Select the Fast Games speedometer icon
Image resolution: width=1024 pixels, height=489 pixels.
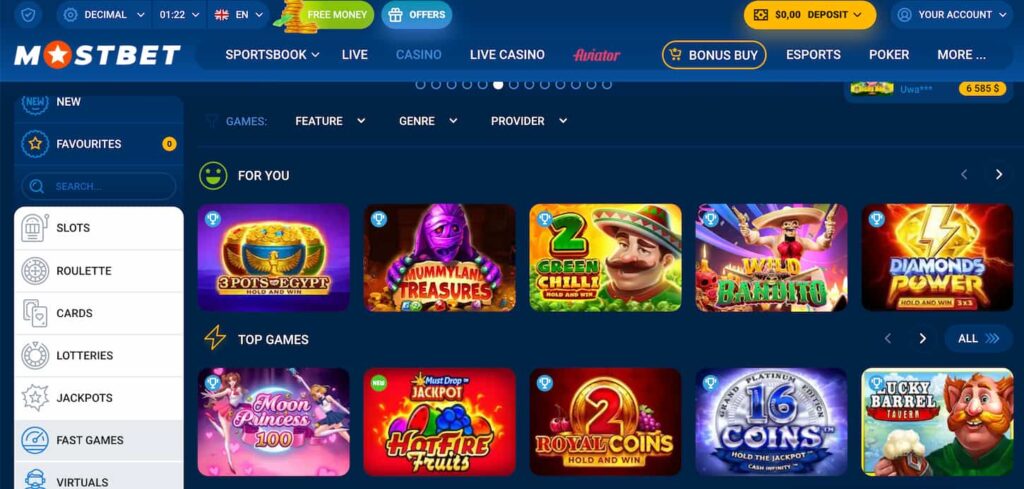(x=35, y=440)
